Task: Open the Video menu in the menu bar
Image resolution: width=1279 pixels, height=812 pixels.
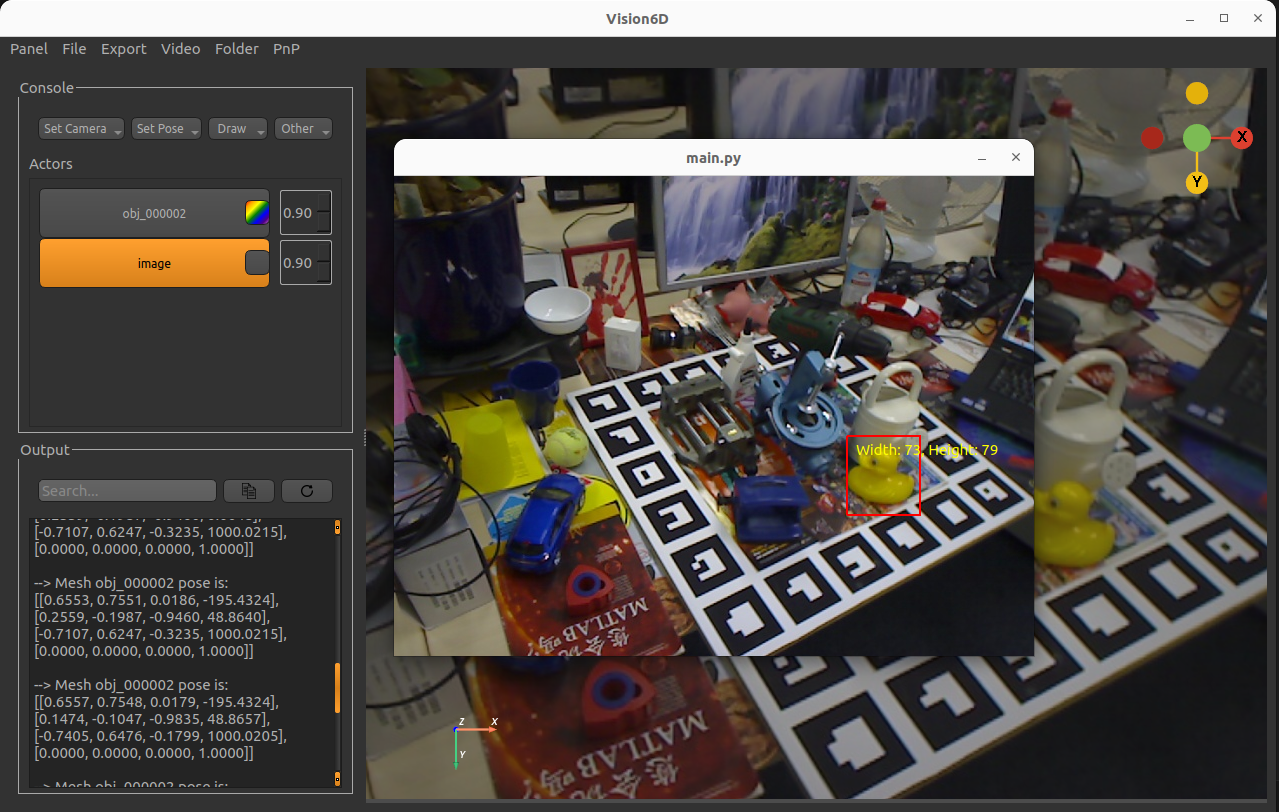Action: 180,49
